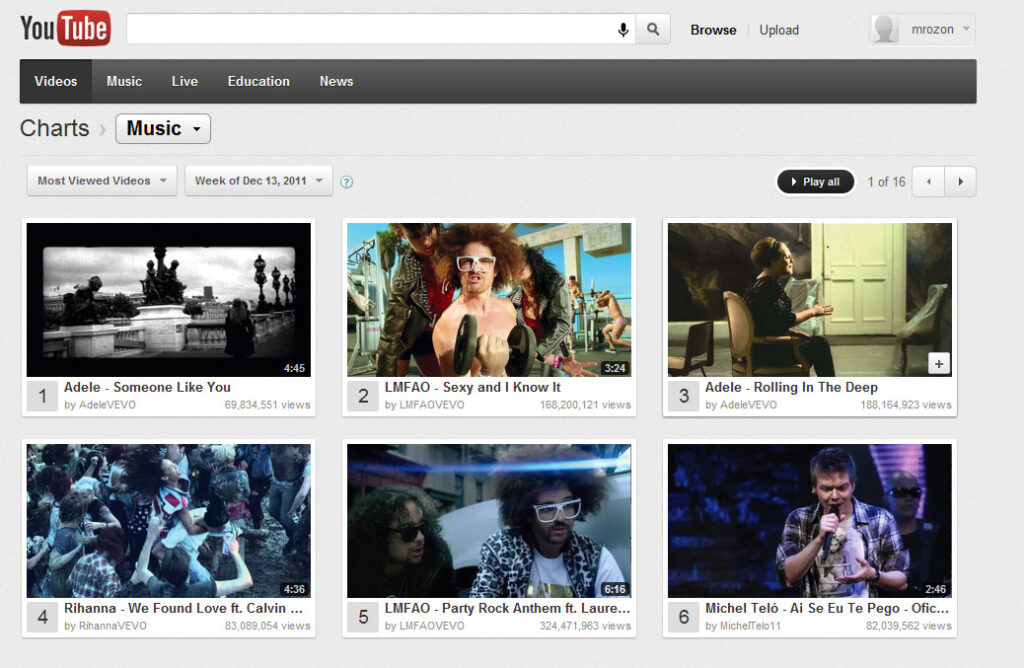Click the plus icon on Rolling In The Deep thumbnail
Image resolution: width=1024 pixels, height=668 pixels.
(938, 364)
